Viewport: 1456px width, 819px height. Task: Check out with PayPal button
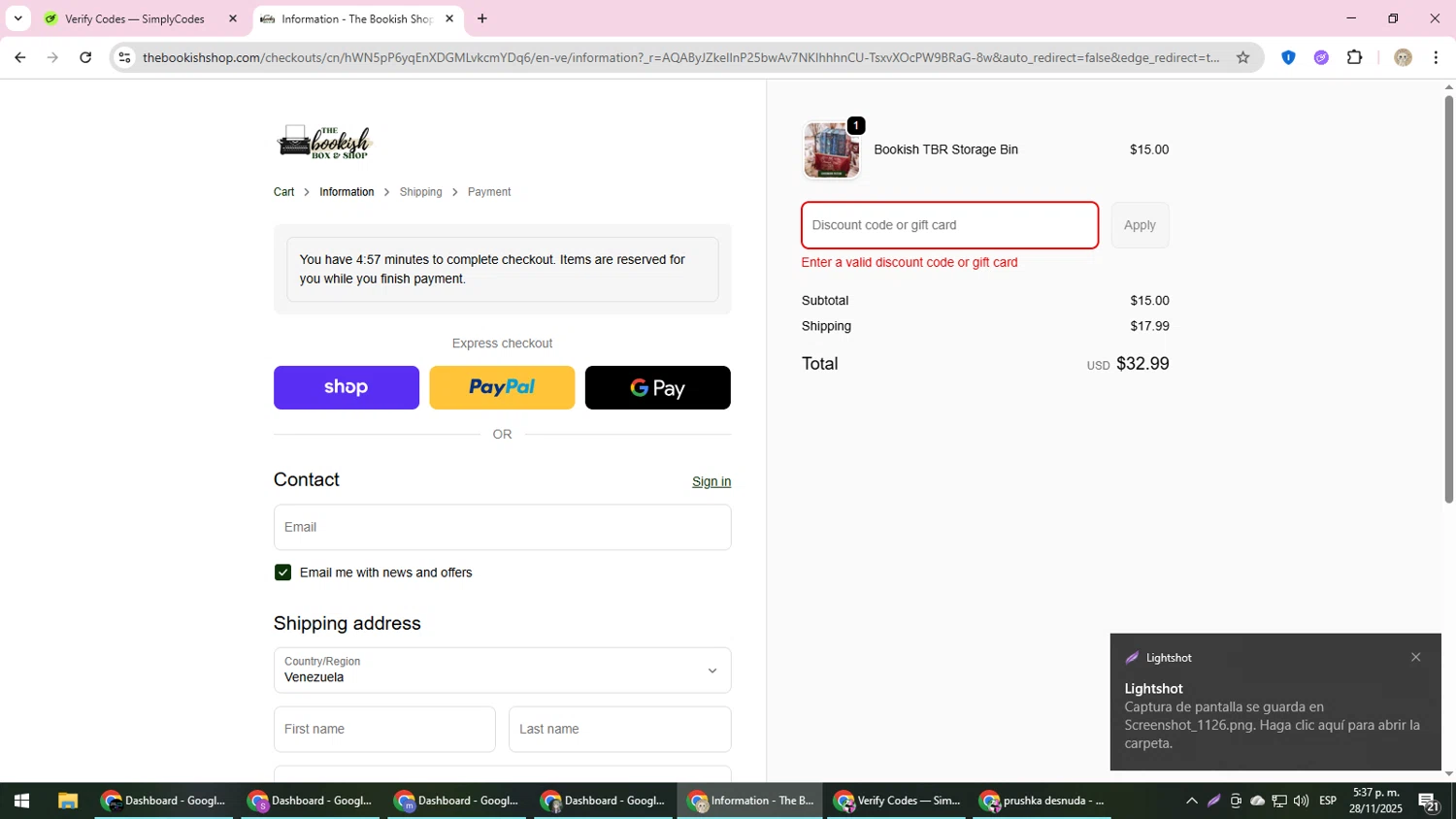pos(502,387)
